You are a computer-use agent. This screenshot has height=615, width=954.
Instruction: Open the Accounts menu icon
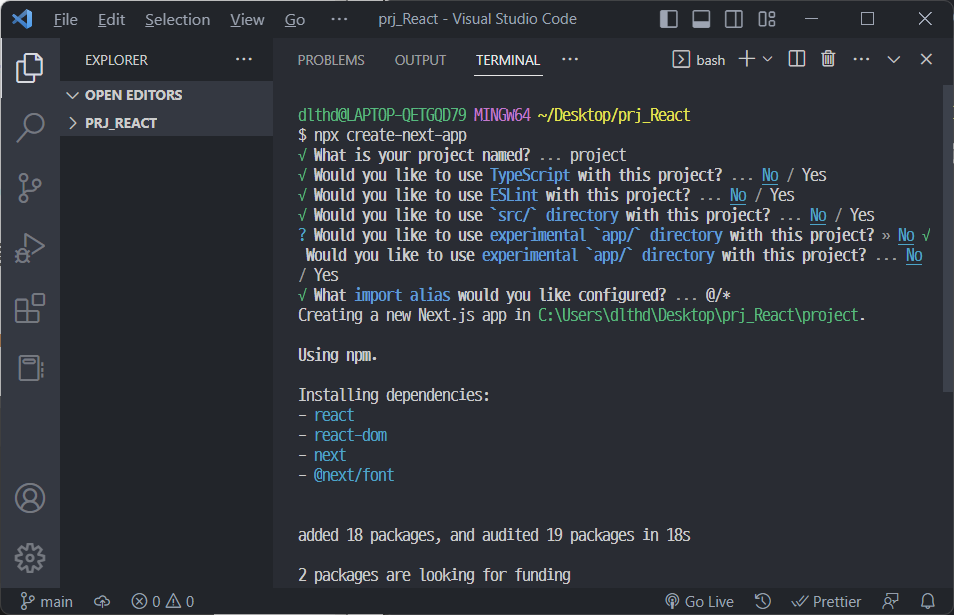pos(30,498)
